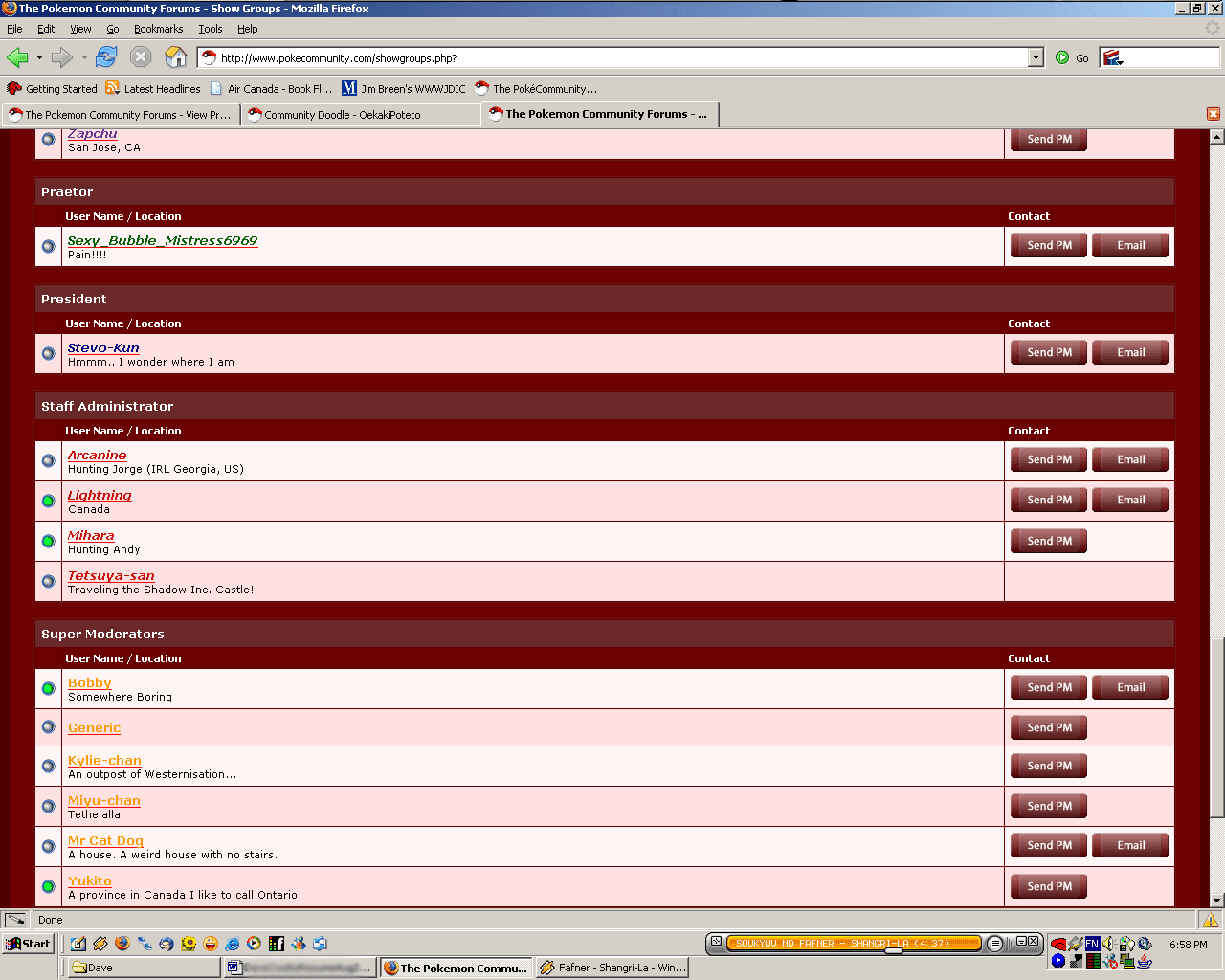
Task: Email Sexy_Bubble_Mistress6969
Action: (1130, 245)
